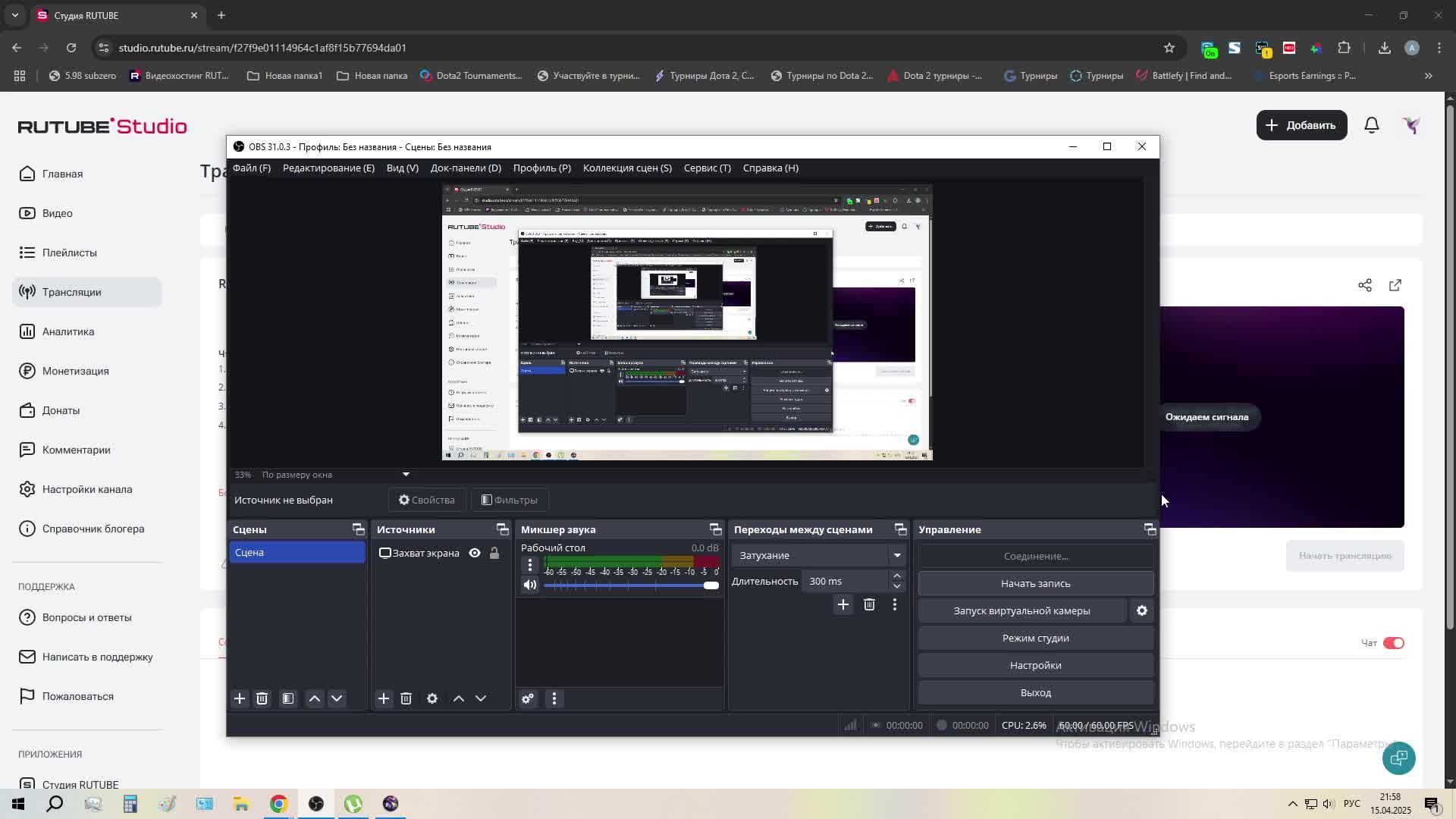The width and height of the screenshot is (1456, 819).
Task: Open the Файл (F) menu
Action: [251, 168]
